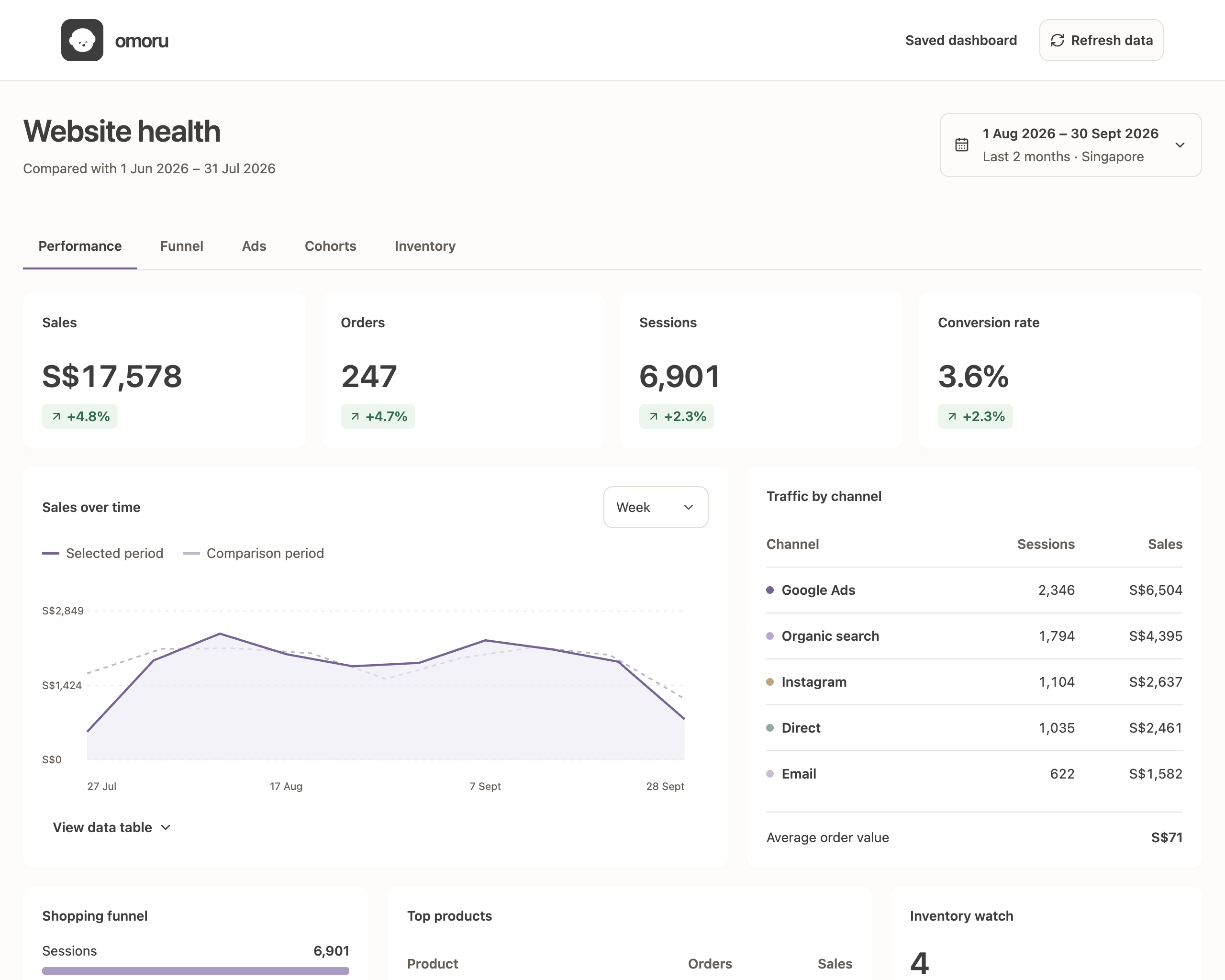
Task: Click the refresh arrows icon
Action: 1057,40
